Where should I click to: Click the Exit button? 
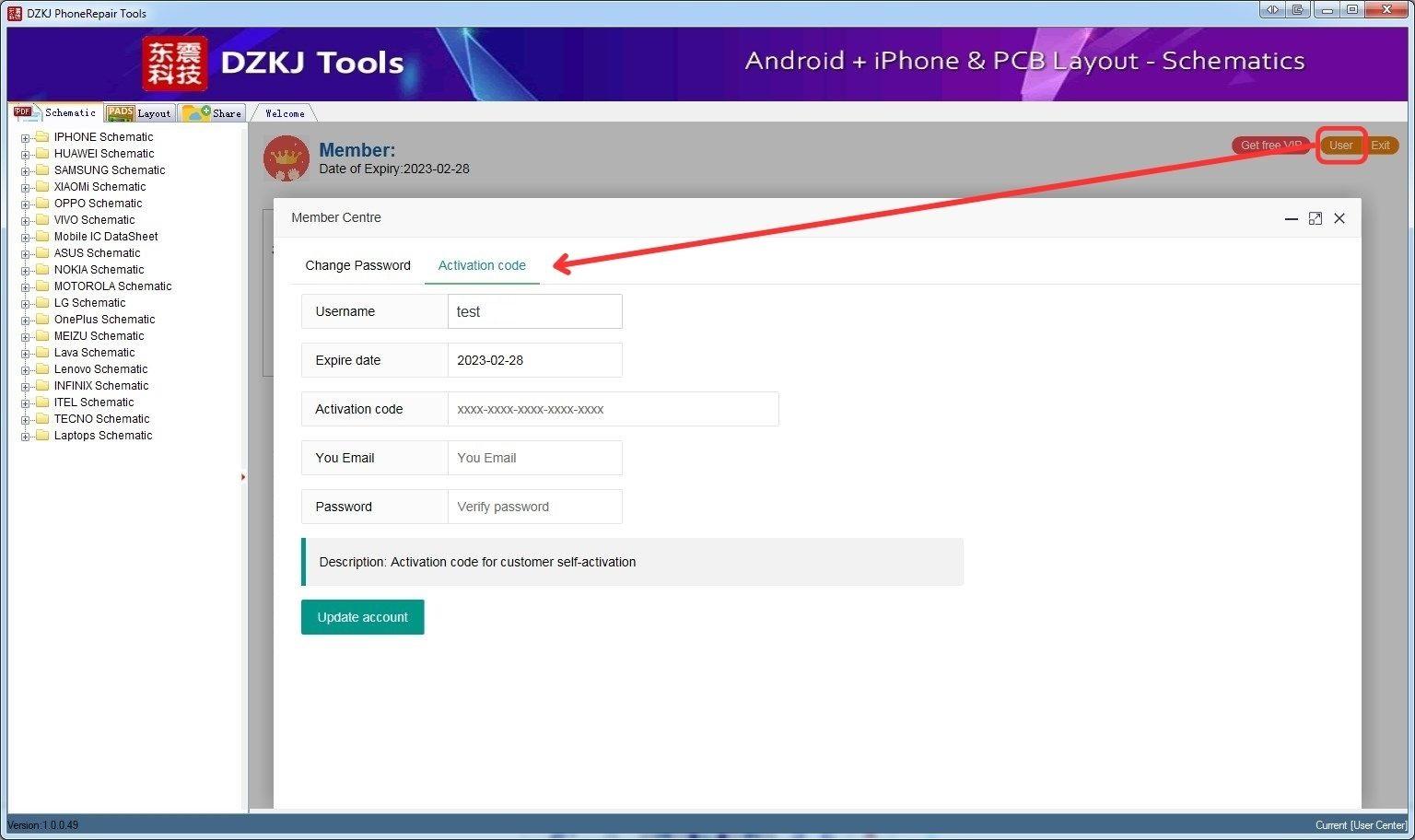pos(1380,146)
